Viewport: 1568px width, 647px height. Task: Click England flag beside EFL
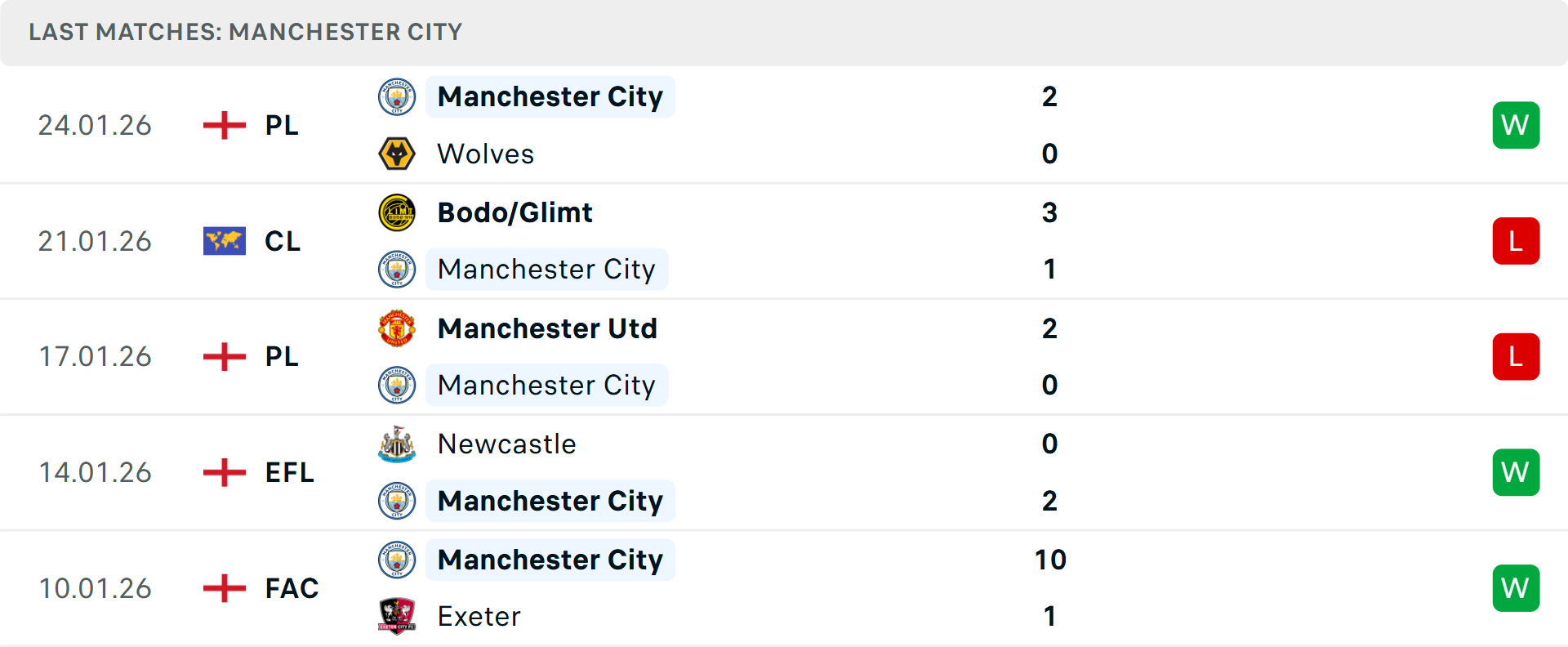click(x=224, y=472)
